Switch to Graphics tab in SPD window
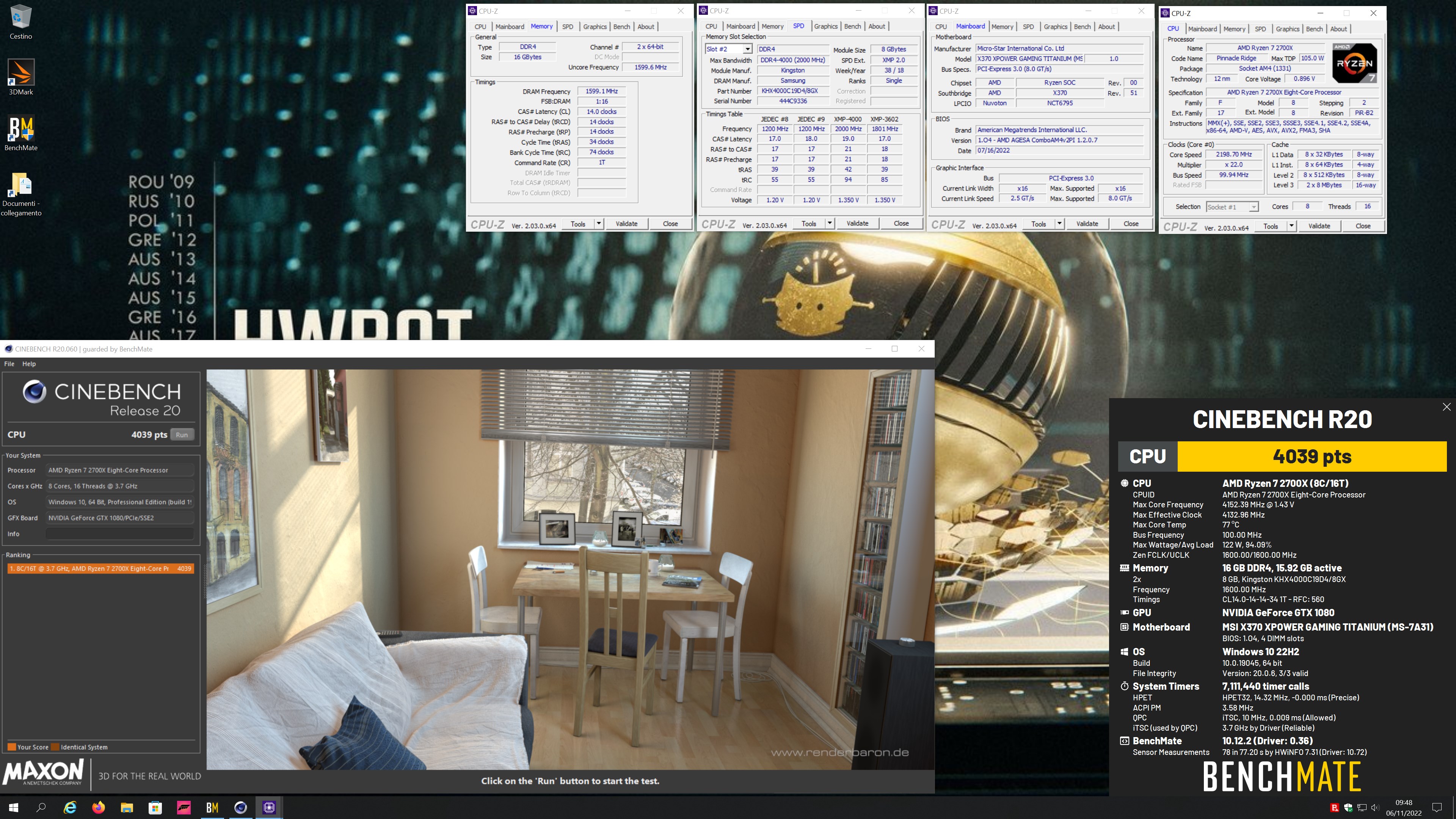 (826, 27)
